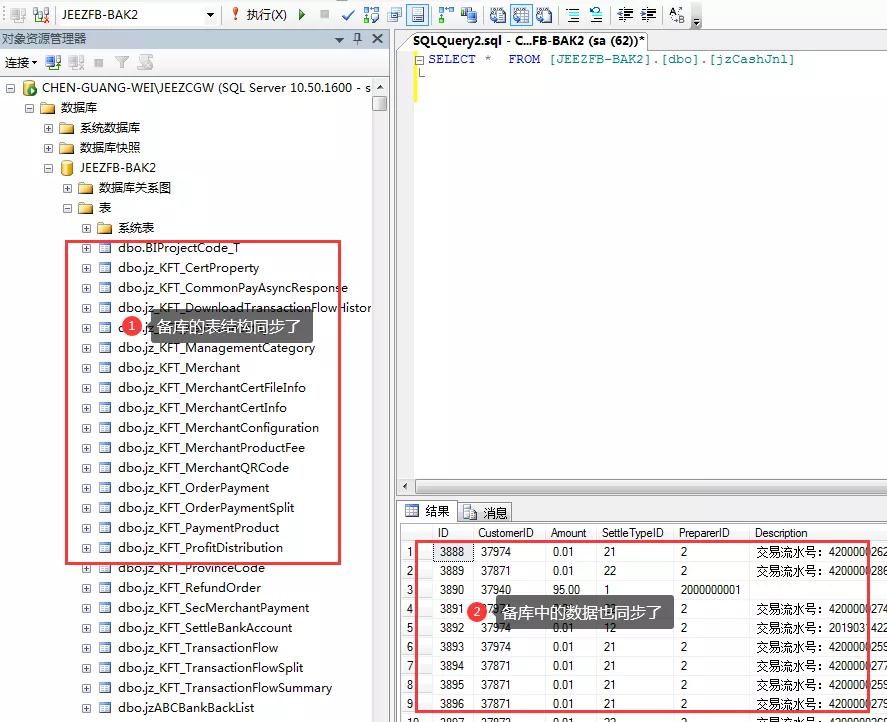Click the Object Explorer stop icon
The image size is (887, 722).
99,62
